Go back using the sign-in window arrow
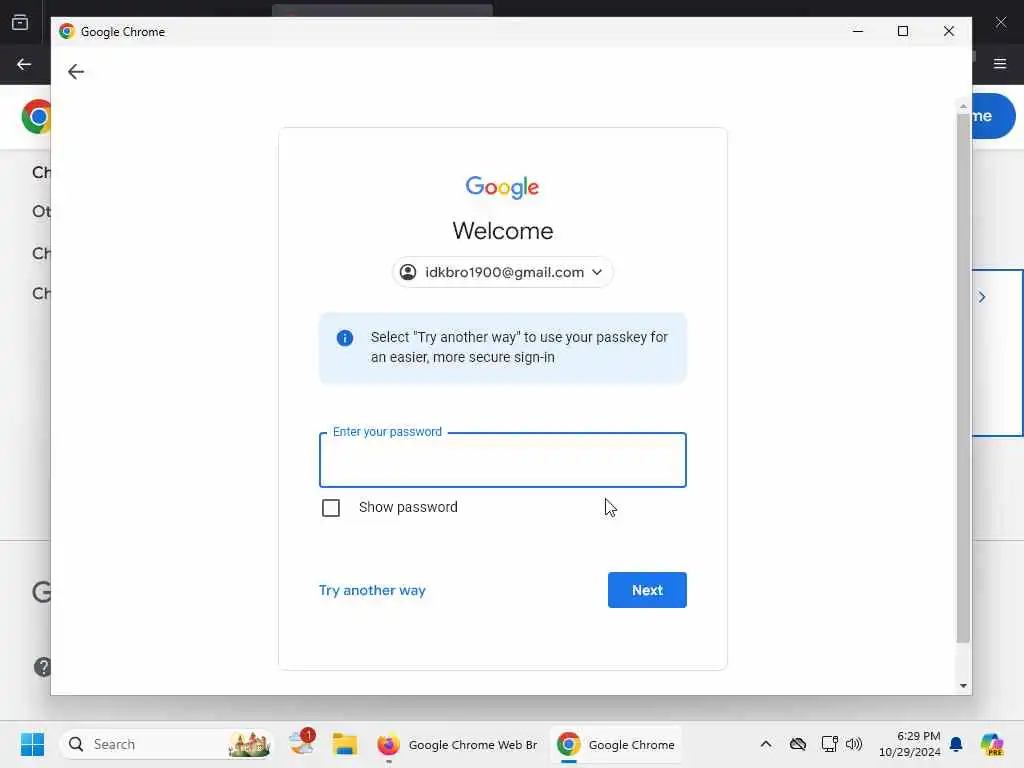This screenshot has width=1024, height=768. pyautogui.click(x=76, y=71)
